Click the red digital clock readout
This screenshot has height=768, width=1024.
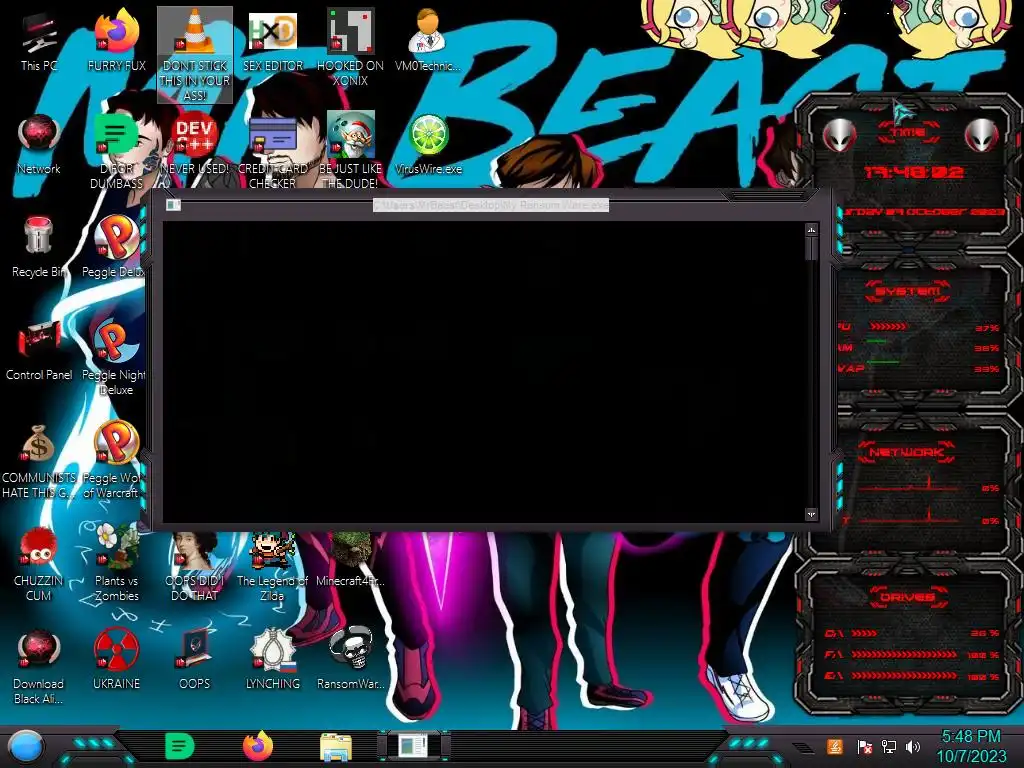(x=913, y=172)
